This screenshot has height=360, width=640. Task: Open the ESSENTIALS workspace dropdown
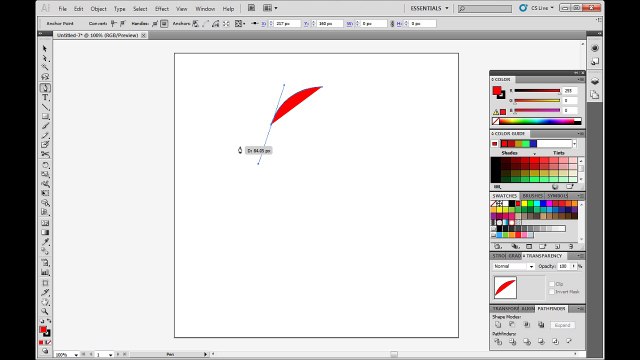(x=429, y=8)
